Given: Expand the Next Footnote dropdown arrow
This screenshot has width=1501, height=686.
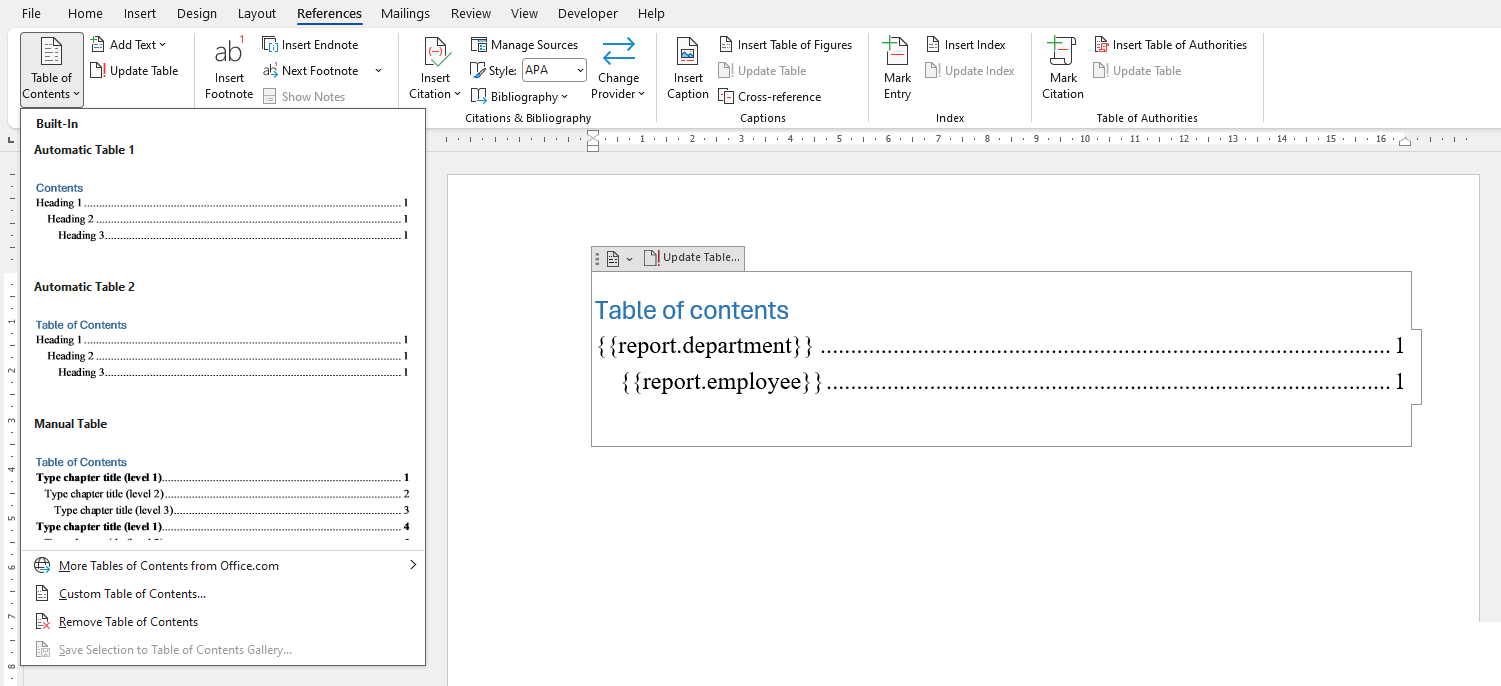Looking at the screenshot, I should [378, 71].
